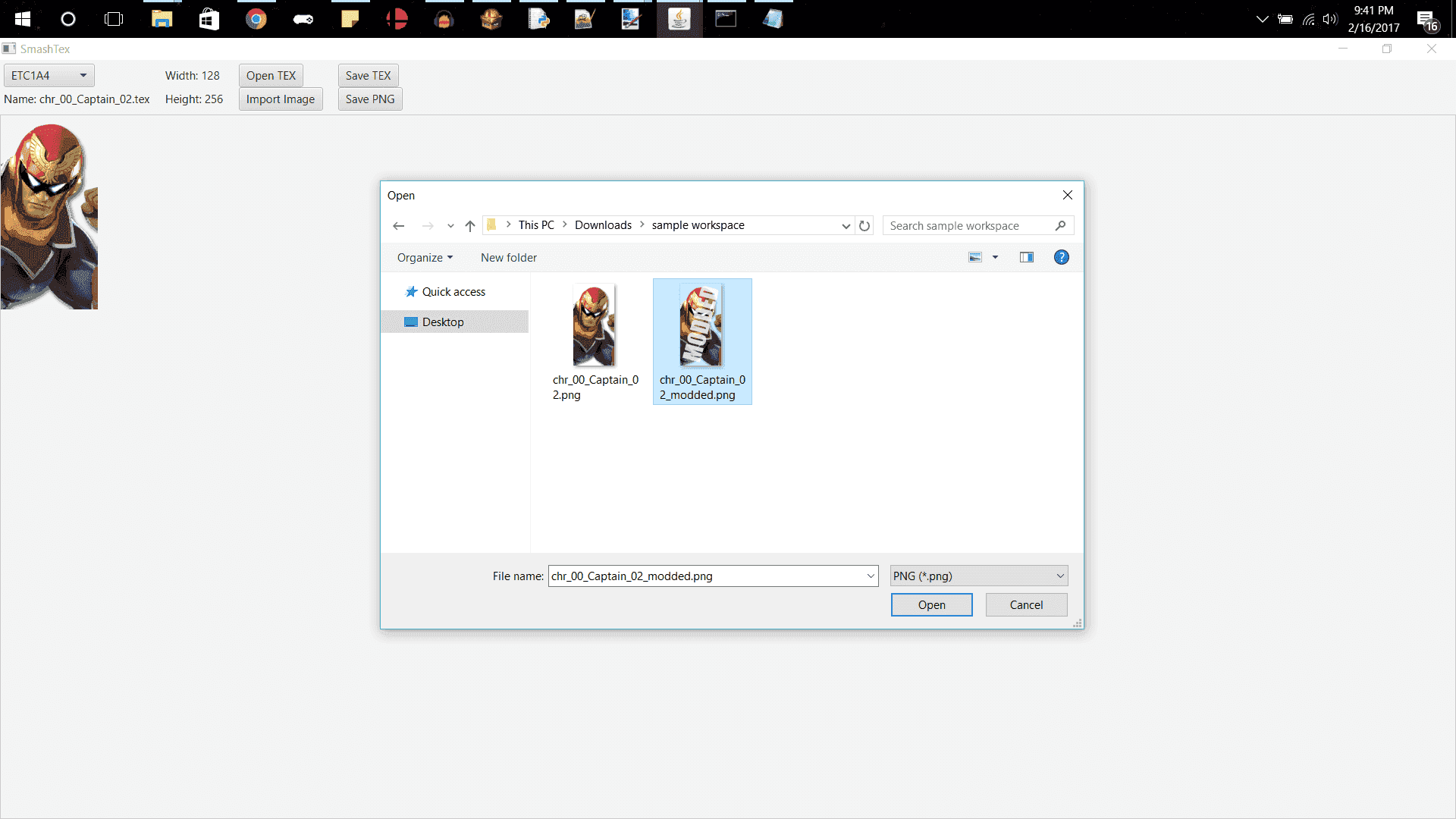
Task: Open the ETC1A4 format dropdown
Action: point(49,76)
